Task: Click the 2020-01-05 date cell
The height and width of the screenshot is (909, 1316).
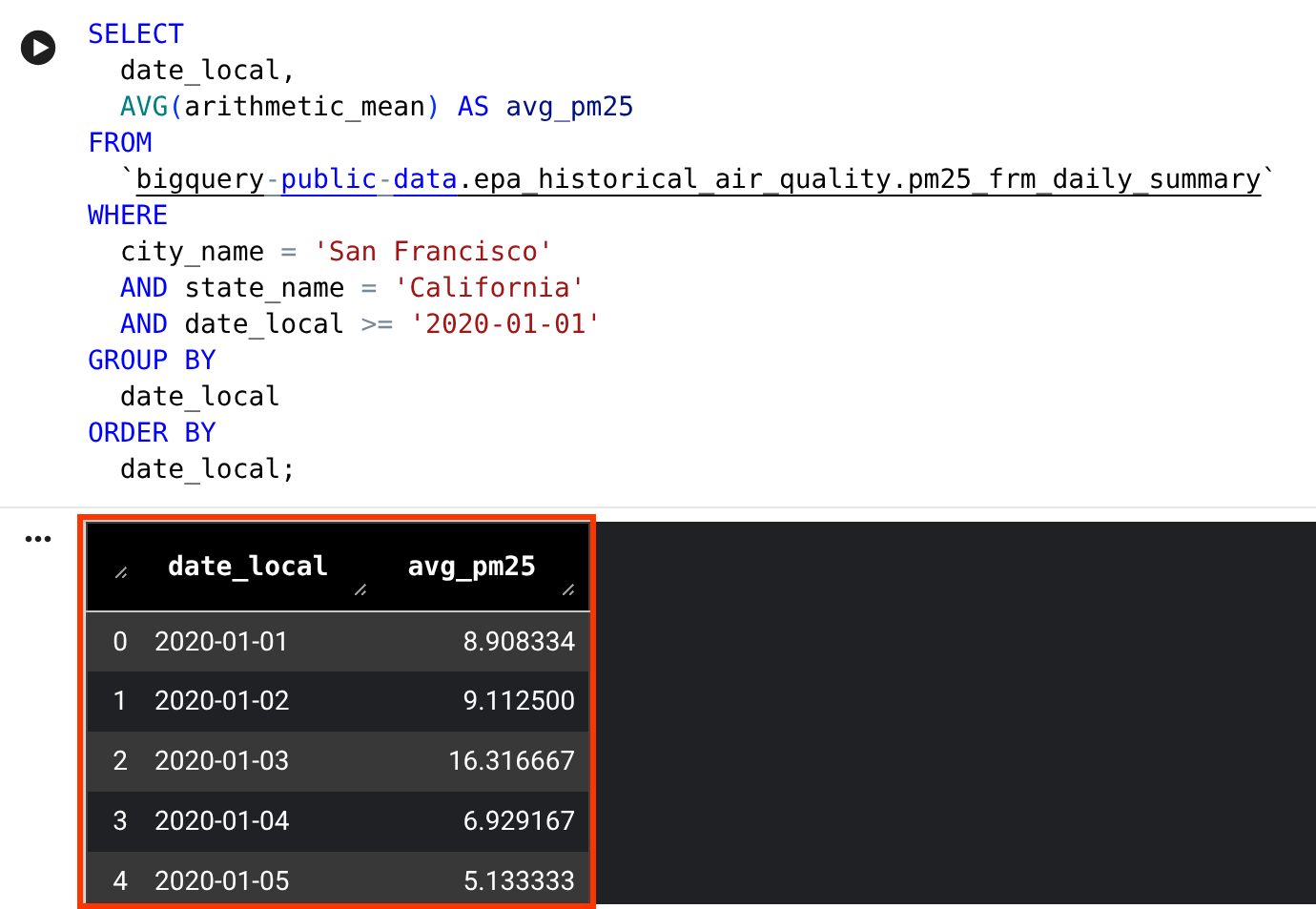Action: pyautogui.click(x=221, y=880)
